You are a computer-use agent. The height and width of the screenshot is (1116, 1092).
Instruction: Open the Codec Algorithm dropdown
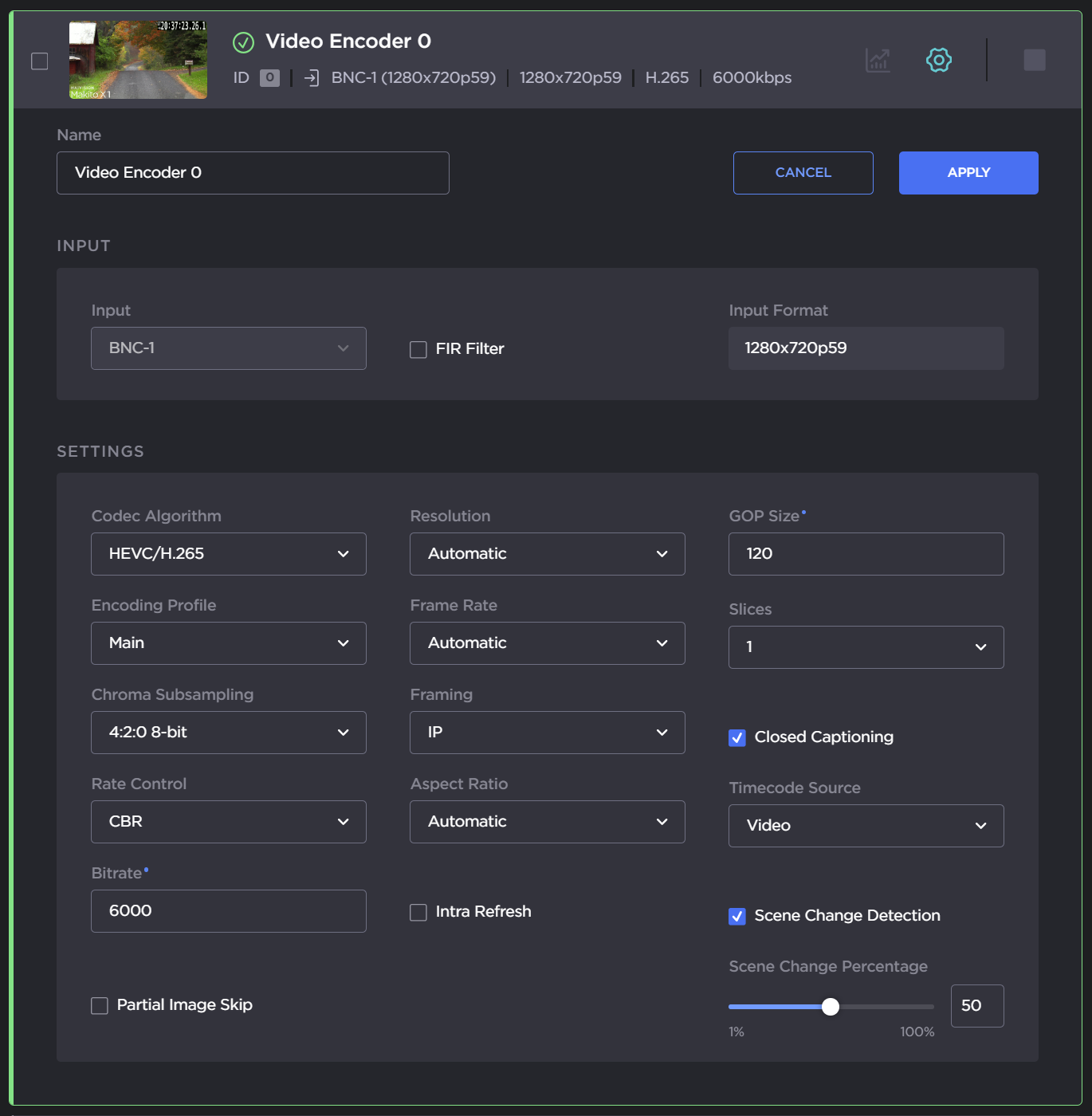(228, 553)
